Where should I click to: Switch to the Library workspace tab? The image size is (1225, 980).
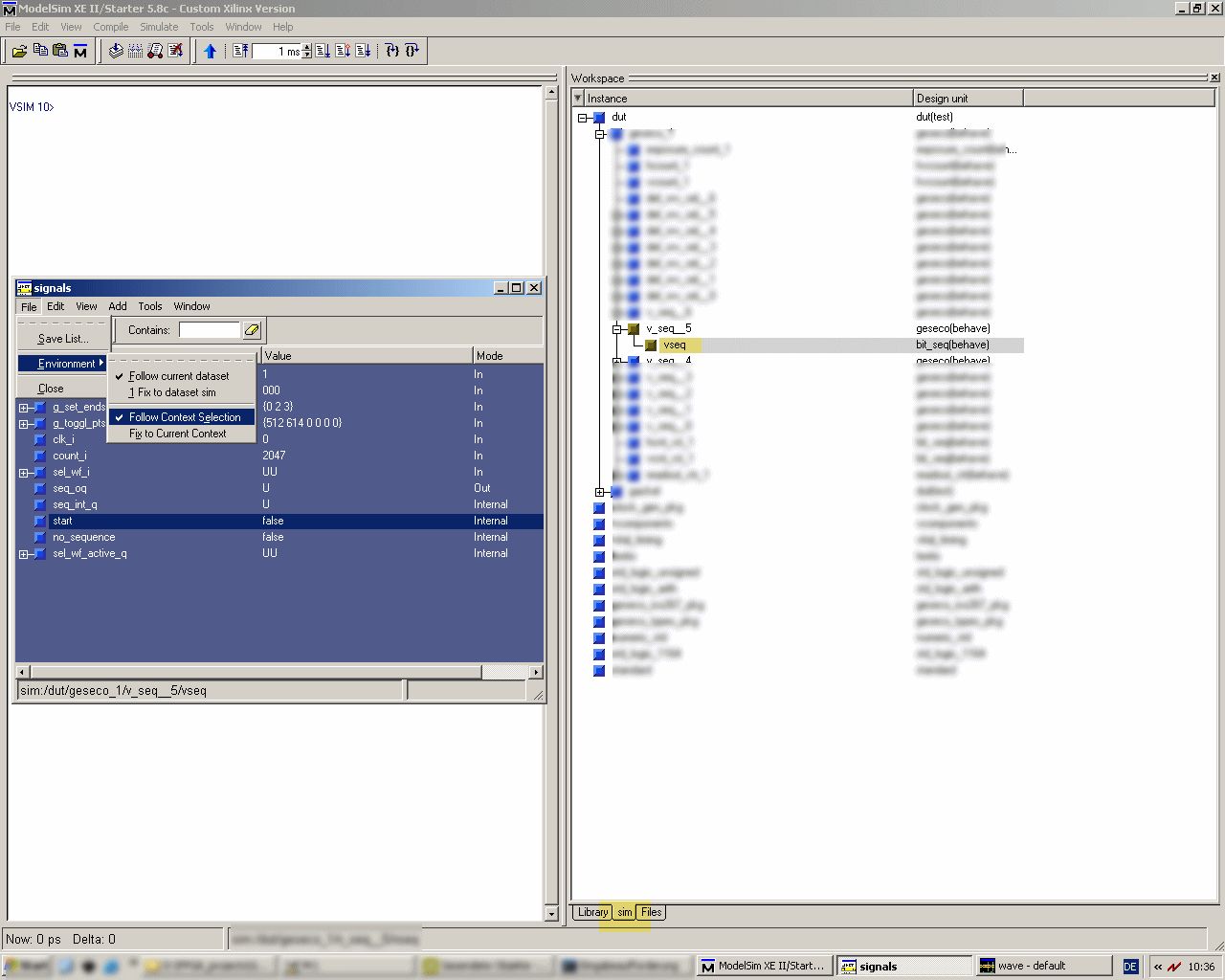tap(592, 912)
